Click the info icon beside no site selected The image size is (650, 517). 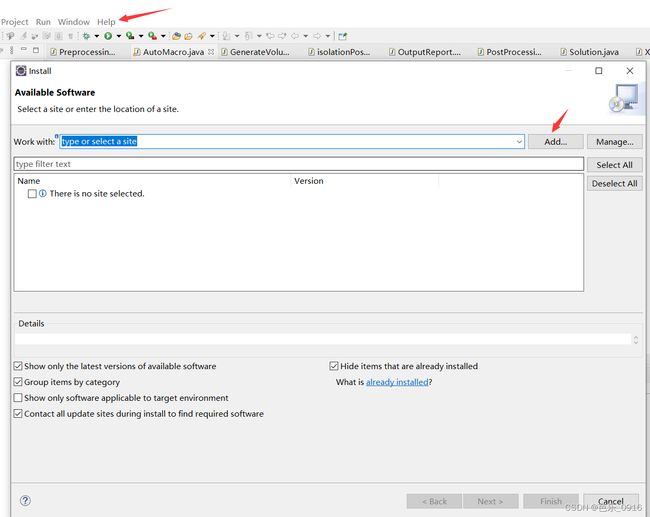pyautogui.click(x=43, y=193)
